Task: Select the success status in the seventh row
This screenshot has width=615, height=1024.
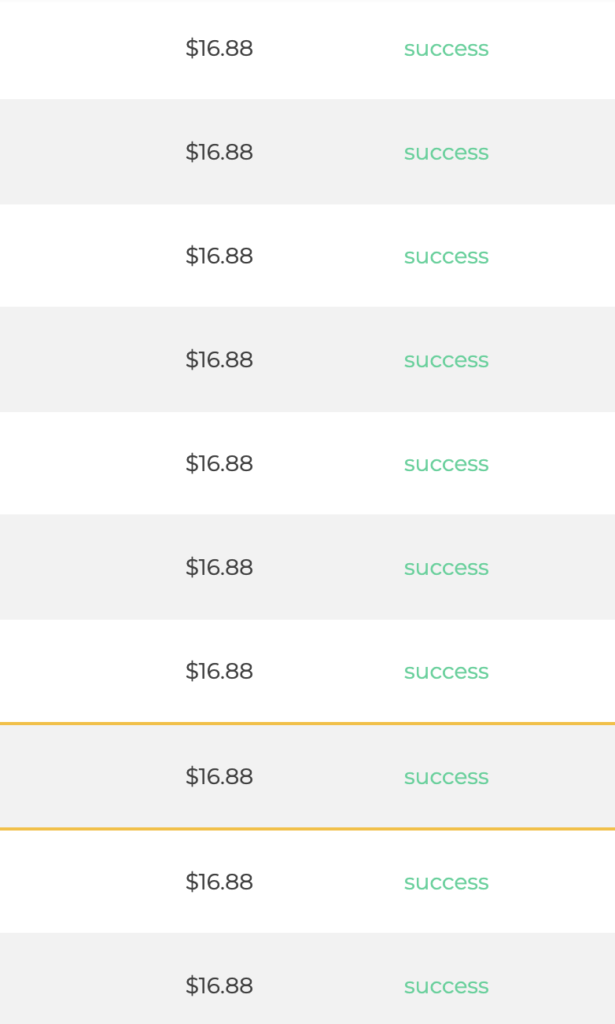Action: coord(446,672)
